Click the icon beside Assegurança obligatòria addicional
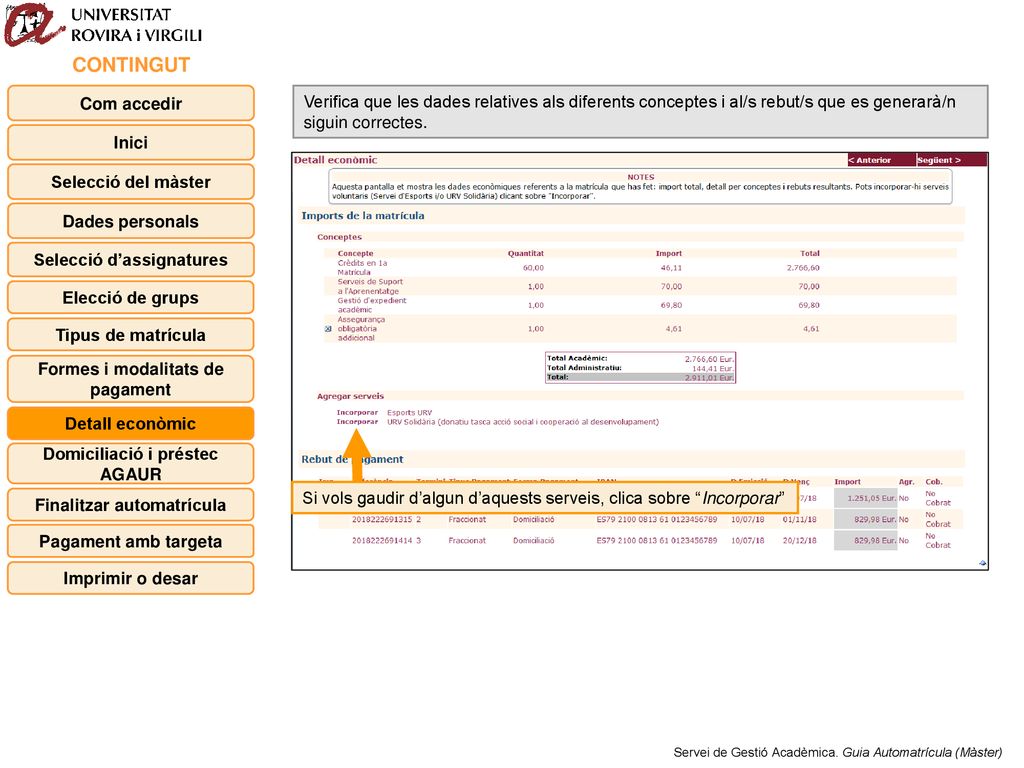This screenshot has width=1024, height=768. pyautogui.click(x=328, y=329)
